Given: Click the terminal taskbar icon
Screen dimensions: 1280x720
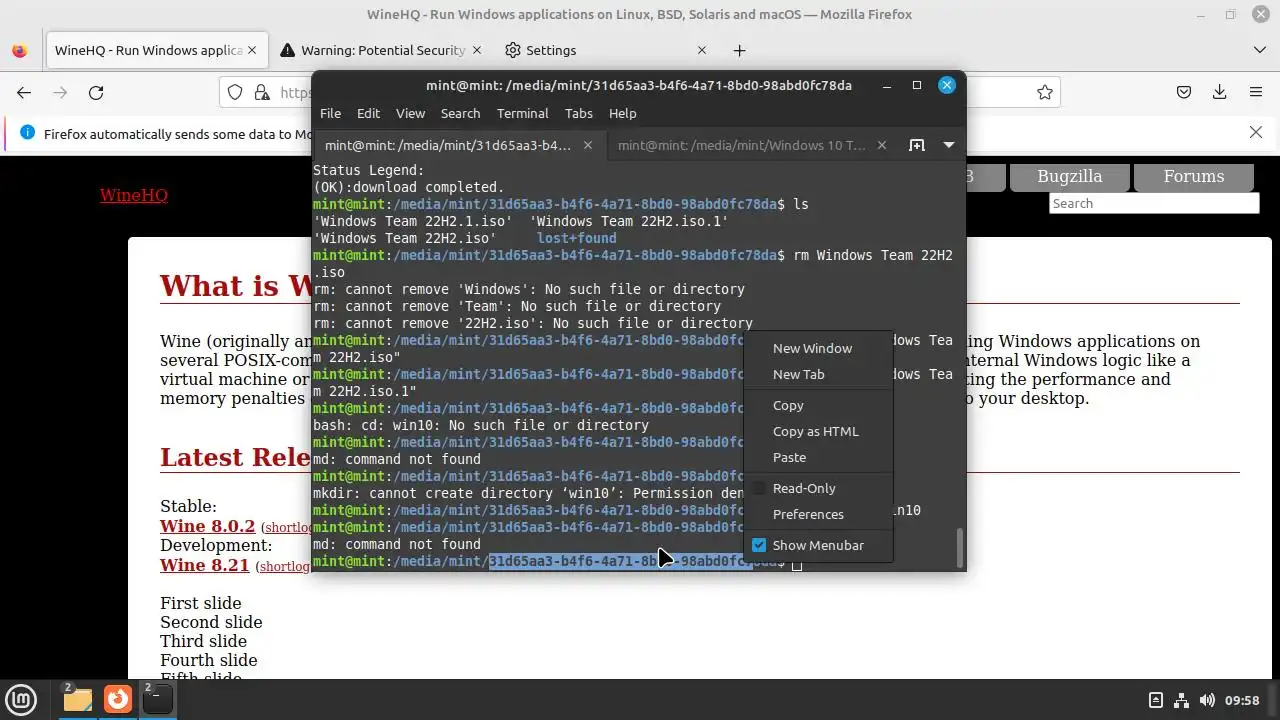Looking at the screenshot, I should 157,699.
